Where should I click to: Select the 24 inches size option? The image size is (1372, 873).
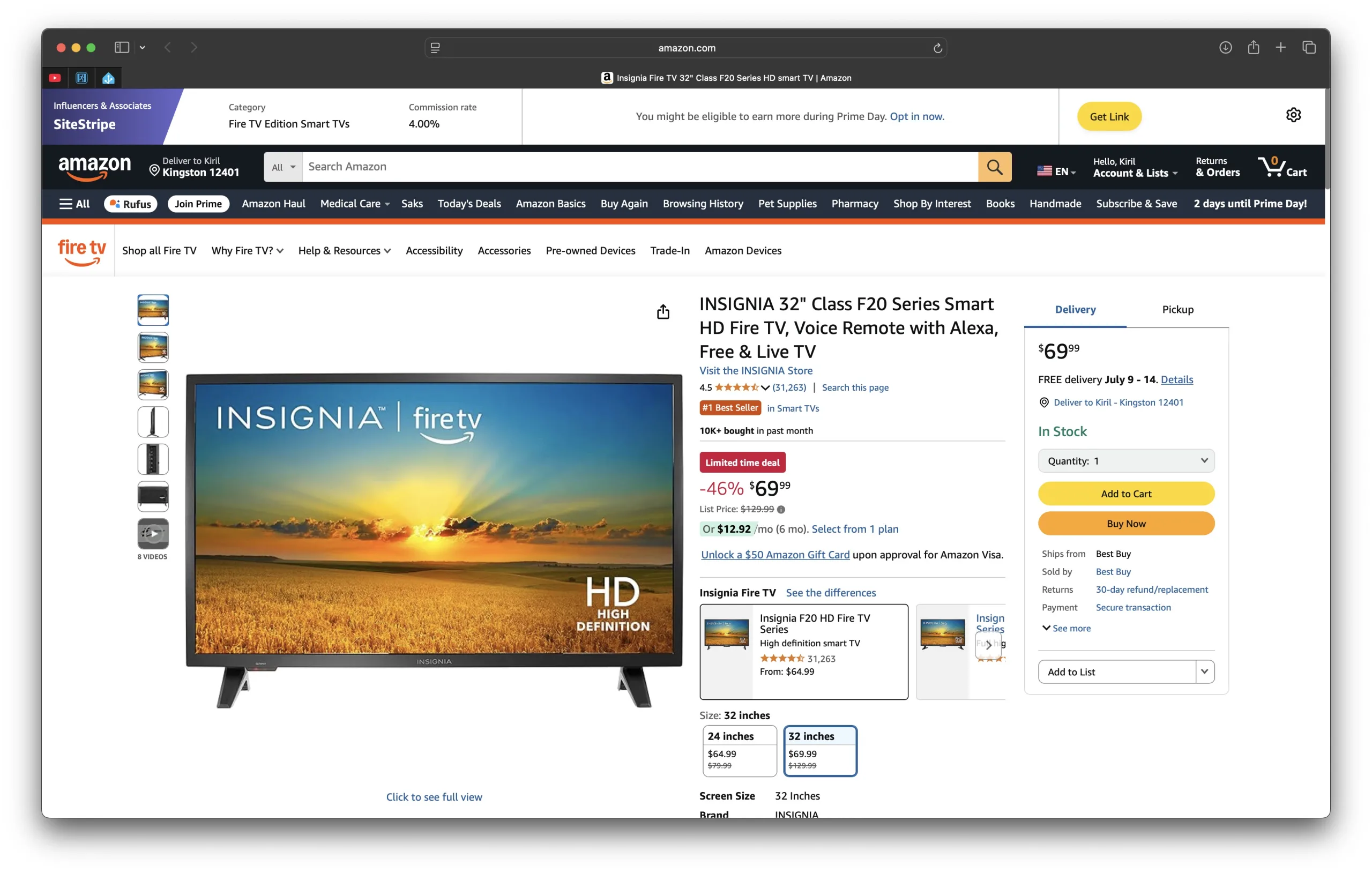click(x=739, y=750)
